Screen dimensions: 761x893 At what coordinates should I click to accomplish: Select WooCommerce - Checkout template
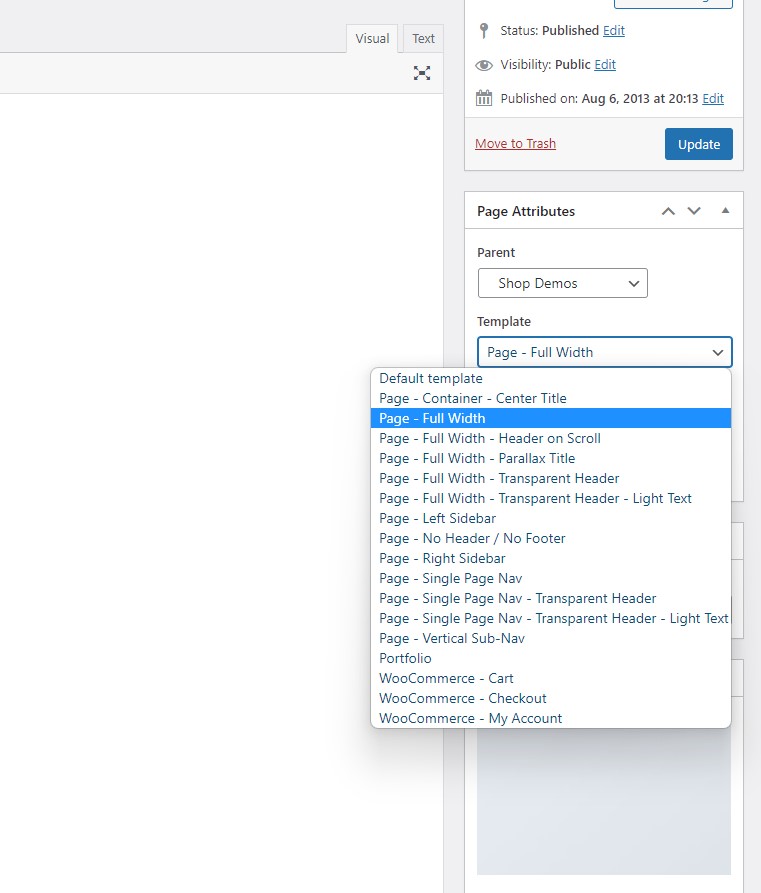click(x=551, y=698)
